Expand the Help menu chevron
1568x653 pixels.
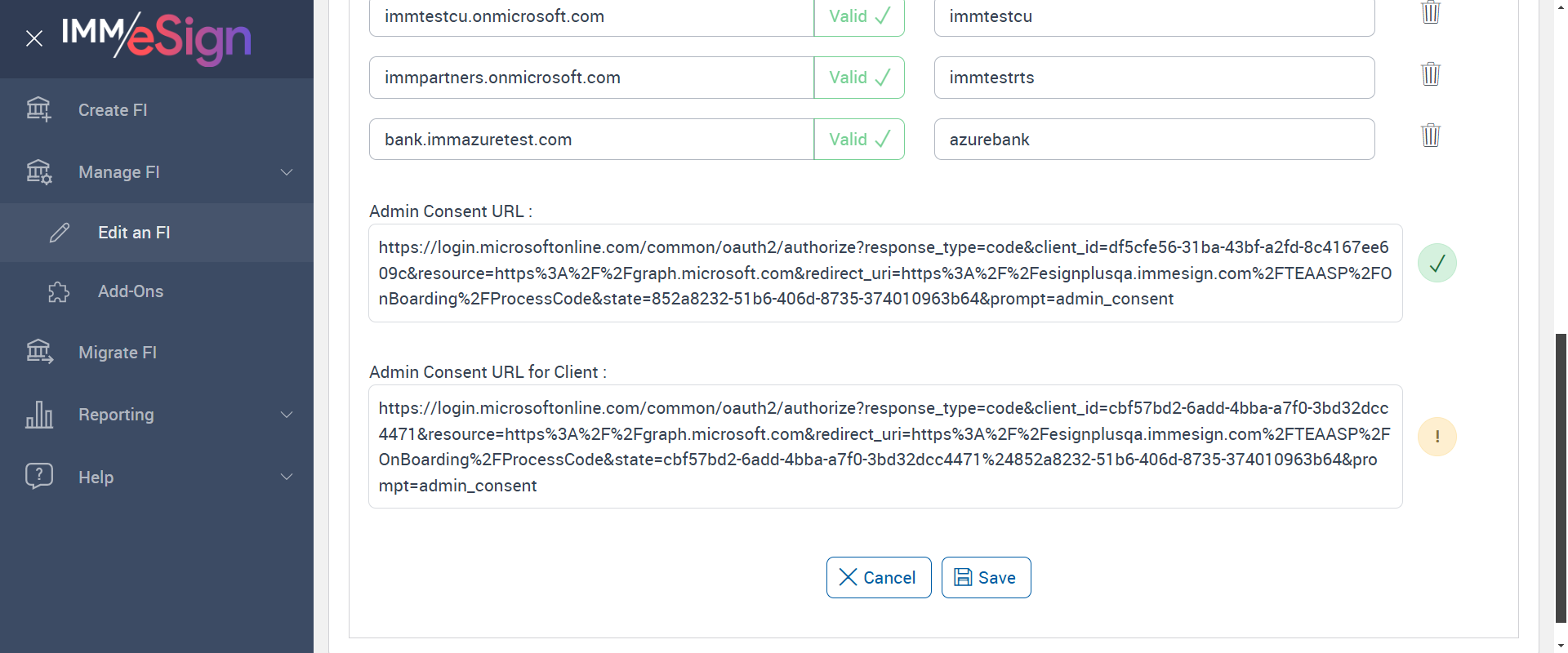click(287, 477)
